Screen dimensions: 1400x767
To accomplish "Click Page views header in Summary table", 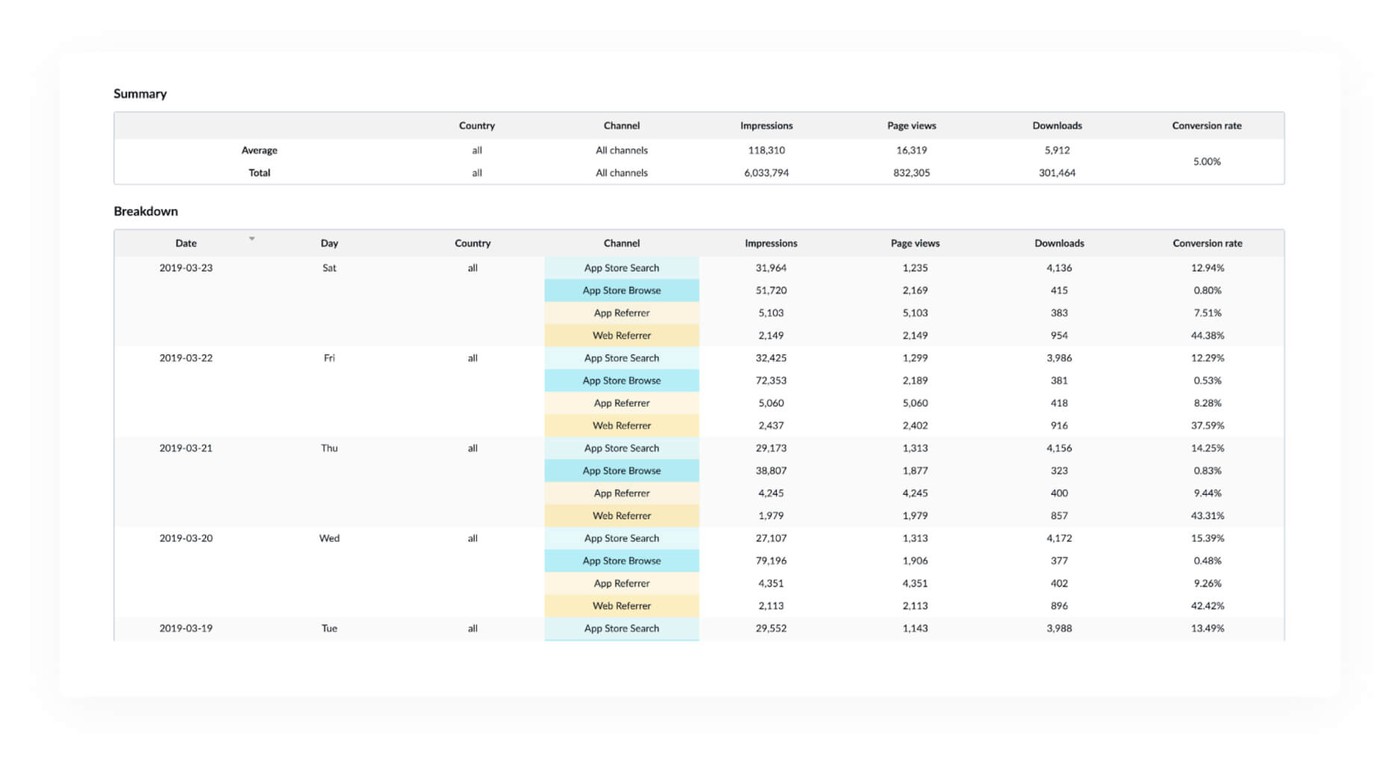I will (911, 126).
